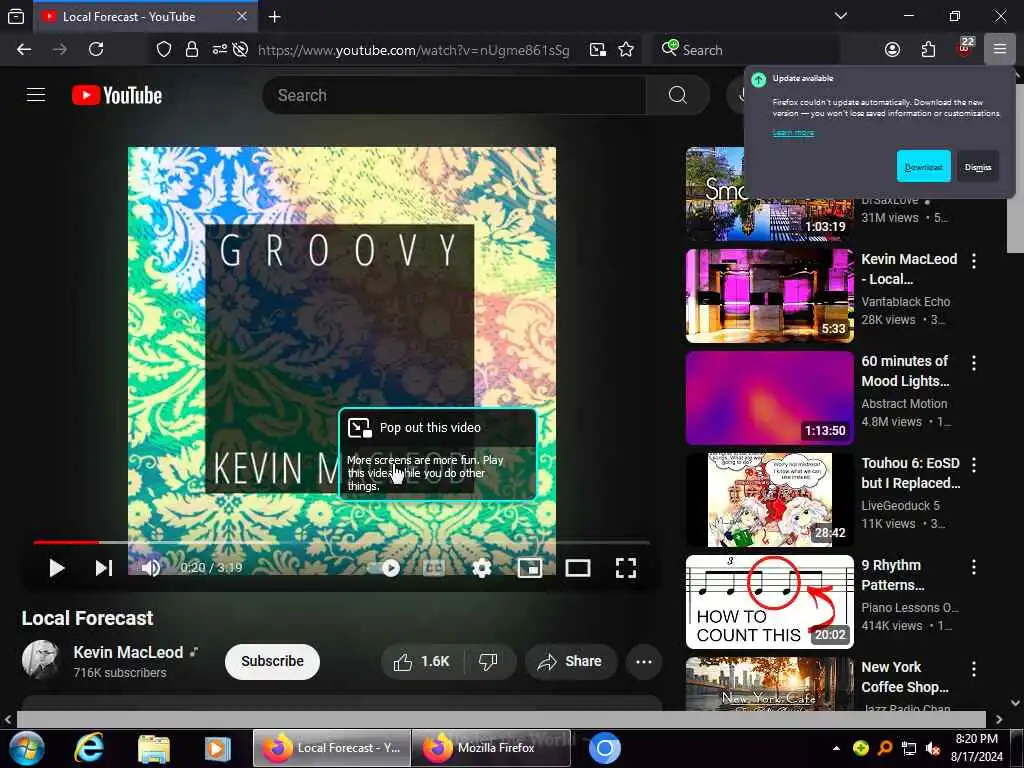Open tracking protection shield icon
Screen dimensions: 1024x768
tap(164, 50)
